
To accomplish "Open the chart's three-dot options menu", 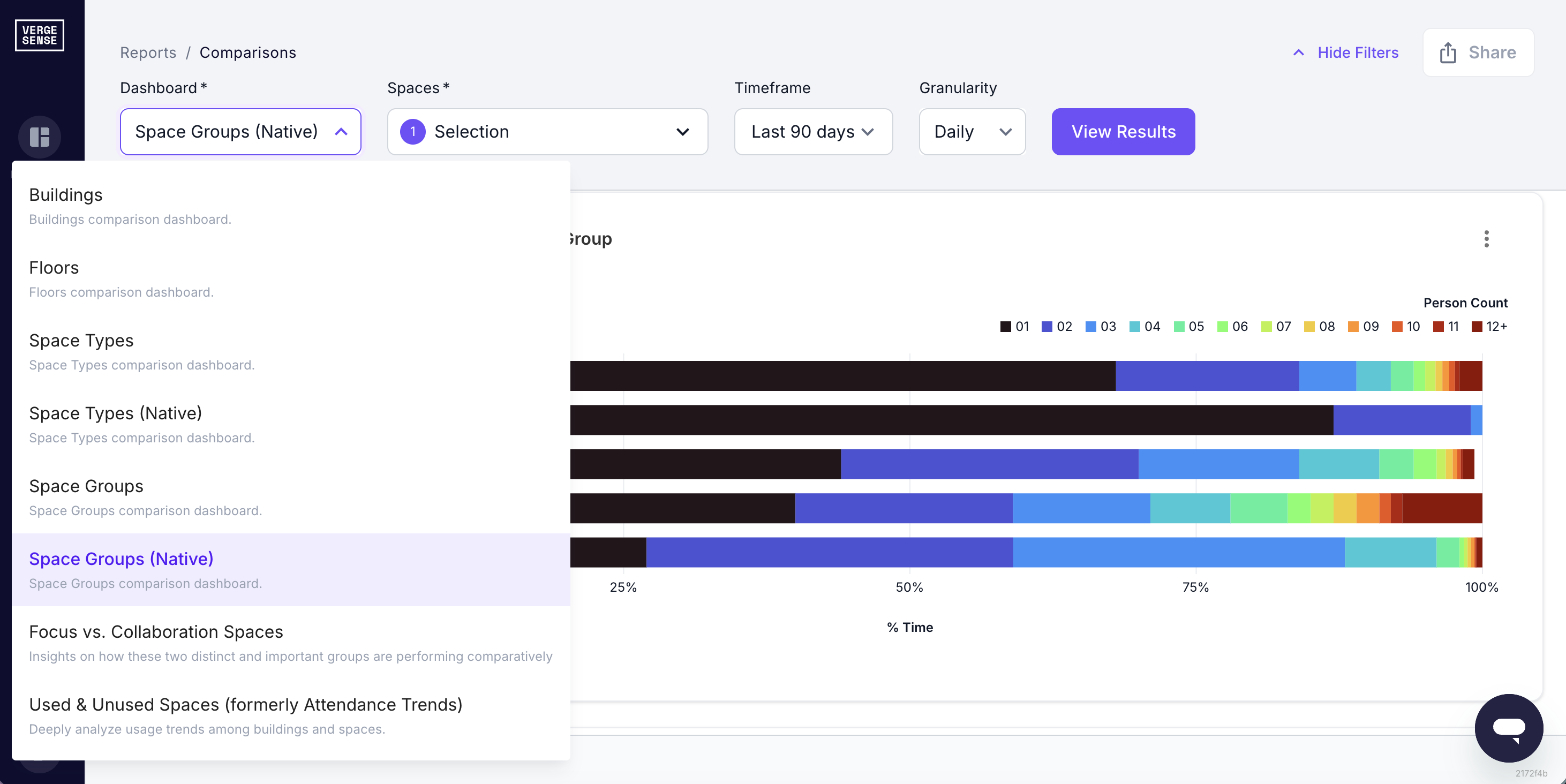I will 1486,239.
